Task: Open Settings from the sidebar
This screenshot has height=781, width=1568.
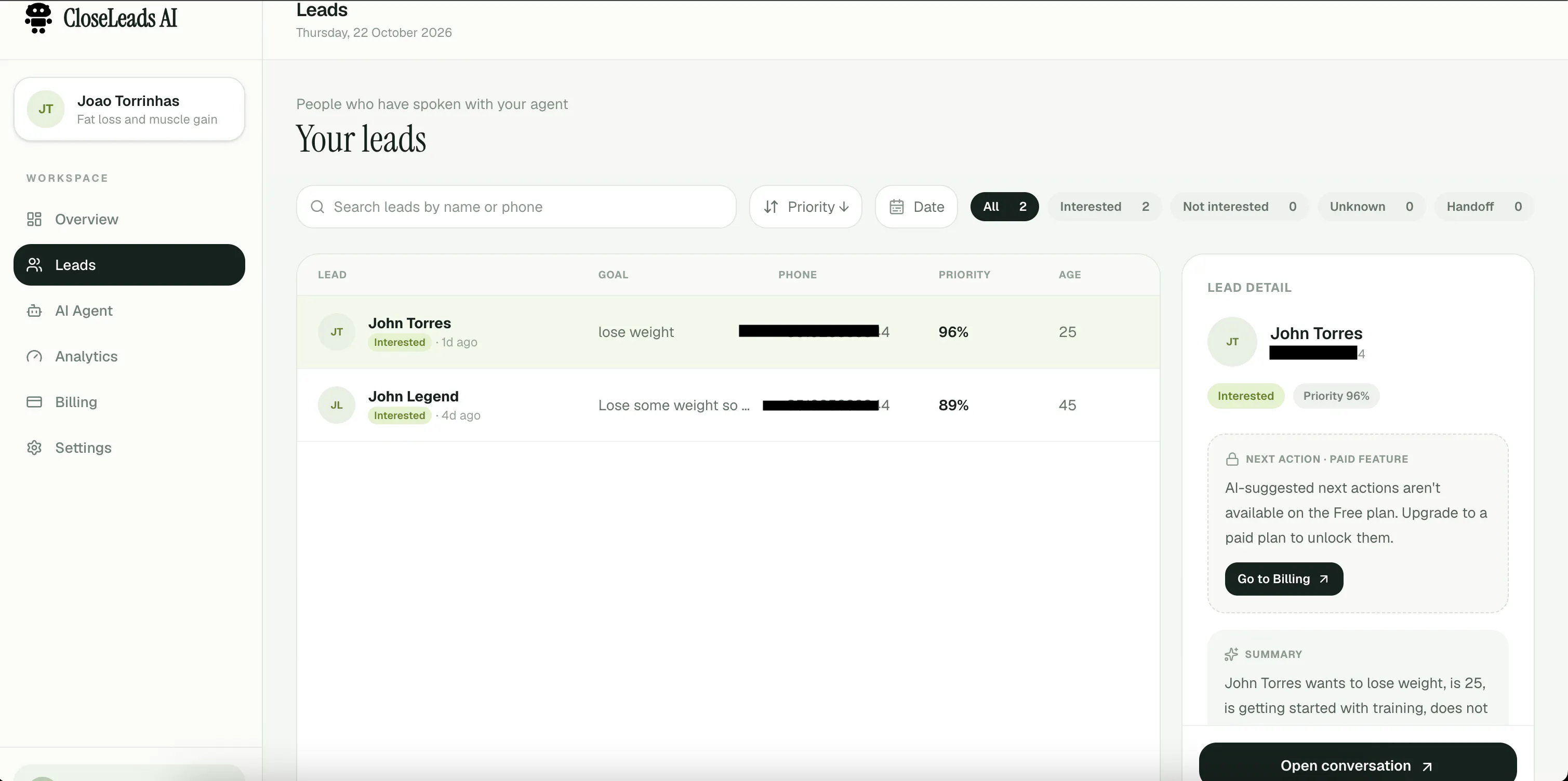Action: pyautogui.click(x=129, y=448)
